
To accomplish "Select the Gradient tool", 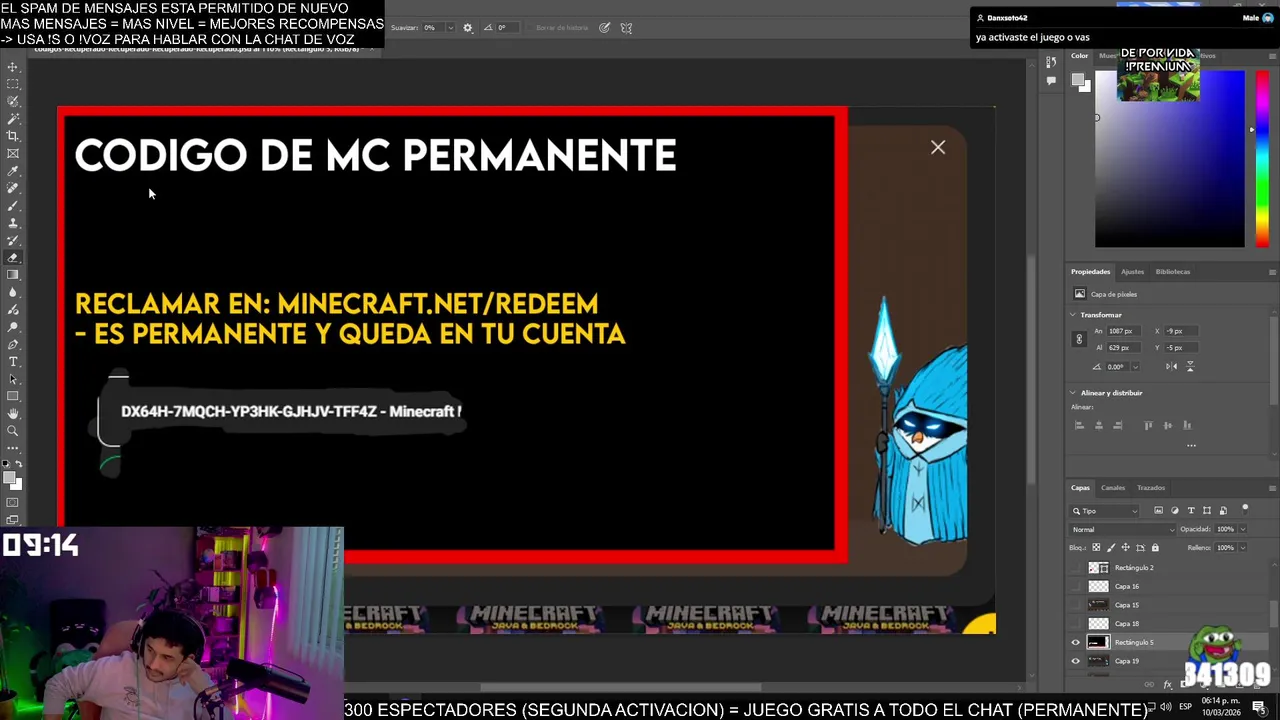I will pyautogui.click(x=13, y=275).
